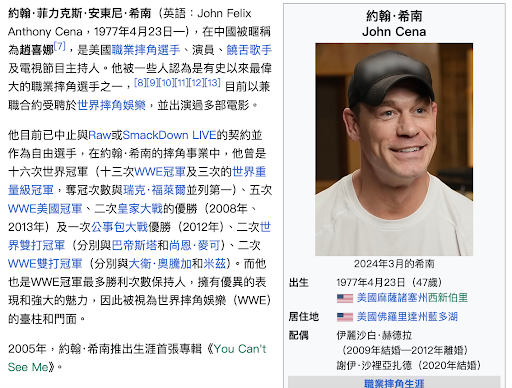
Task: Click footnote reference [7]
Action: (x=60, y=46)
